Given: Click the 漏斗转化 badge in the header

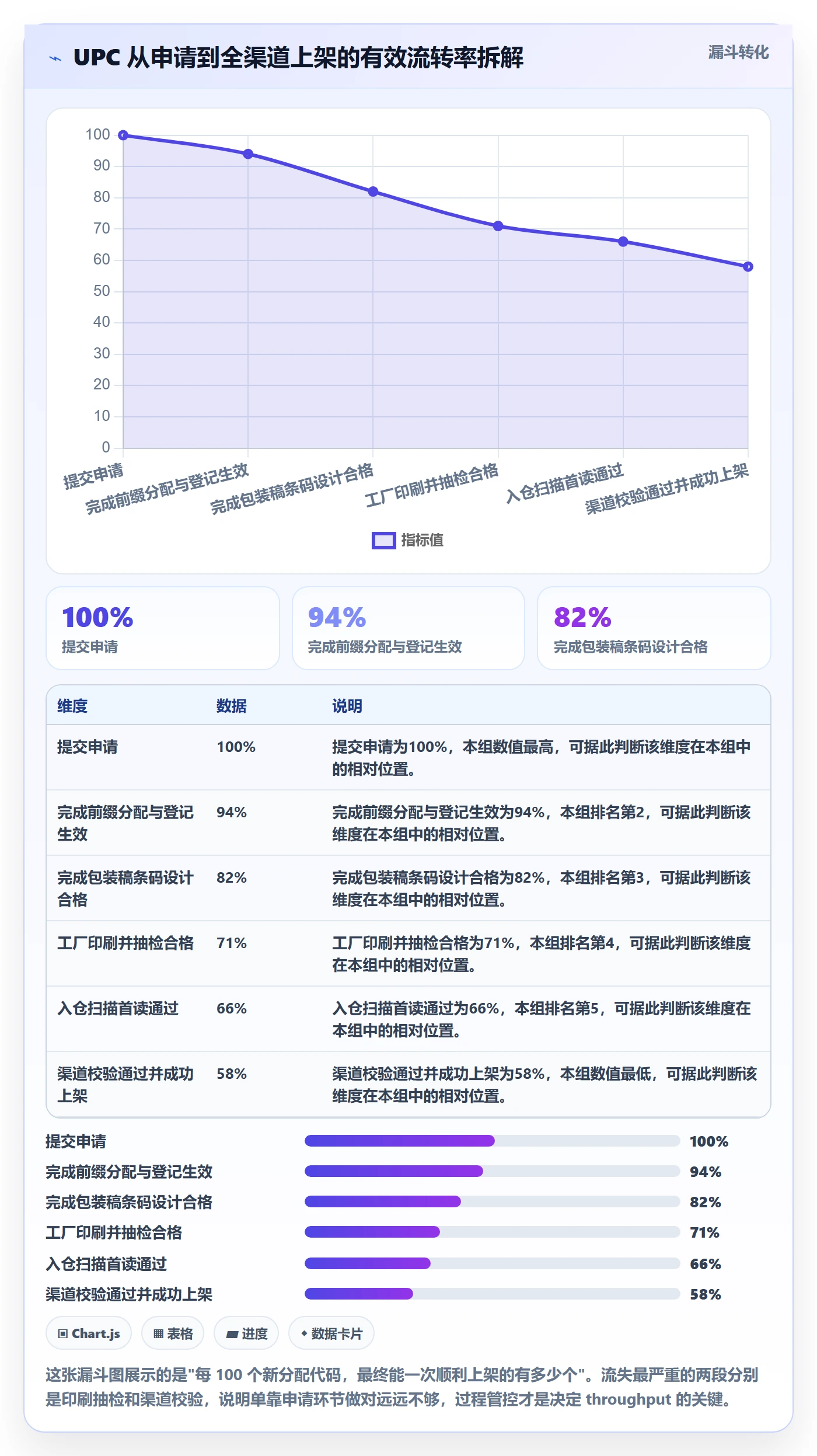Looking at the screenshot, I should pos(738,53).
